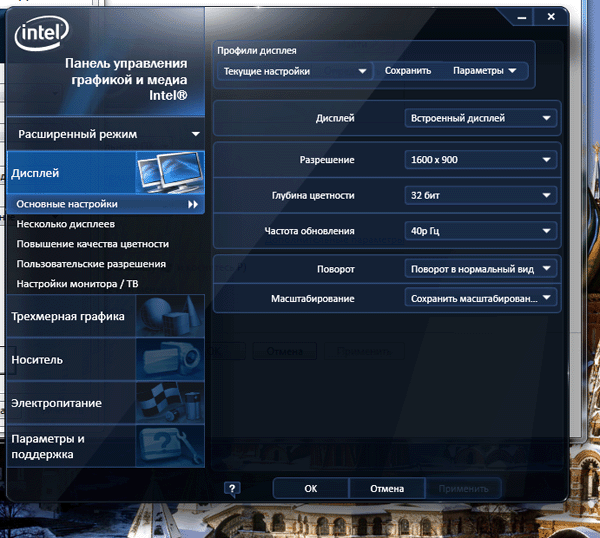Click the Разрешение label

tap(327, 160)
